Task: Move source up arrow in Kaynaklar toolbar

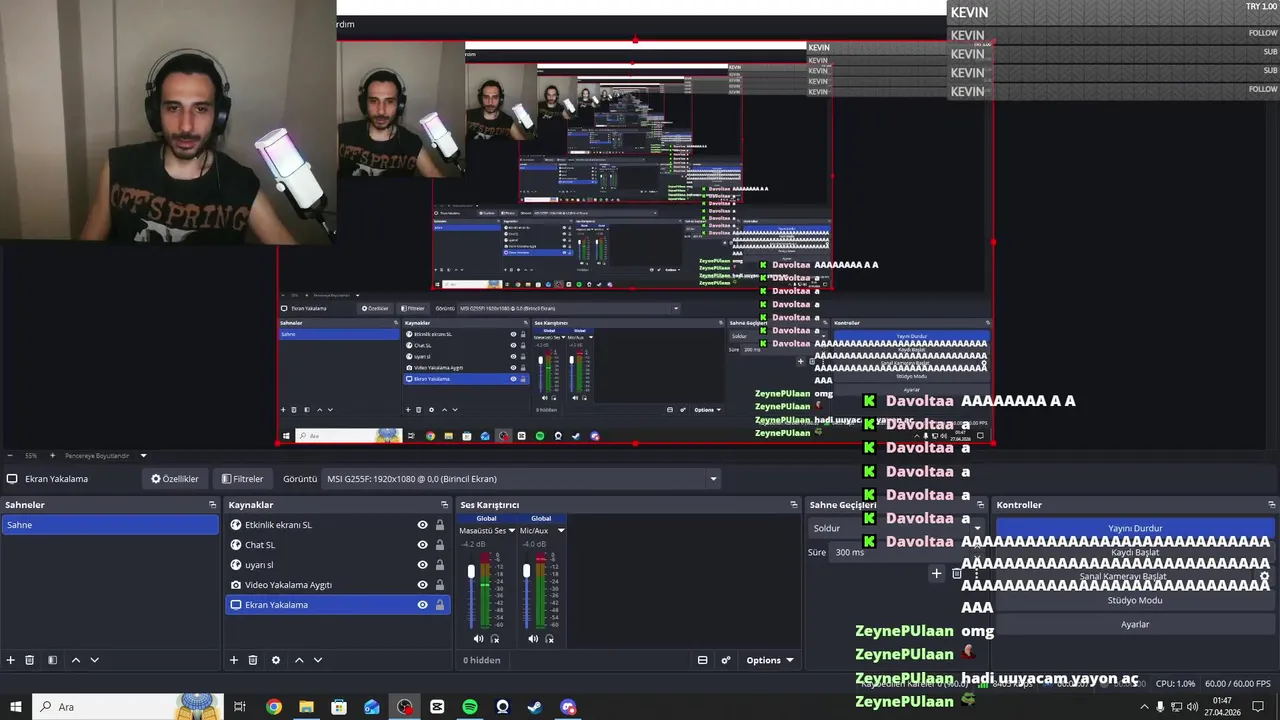Action: coord(298,660)
